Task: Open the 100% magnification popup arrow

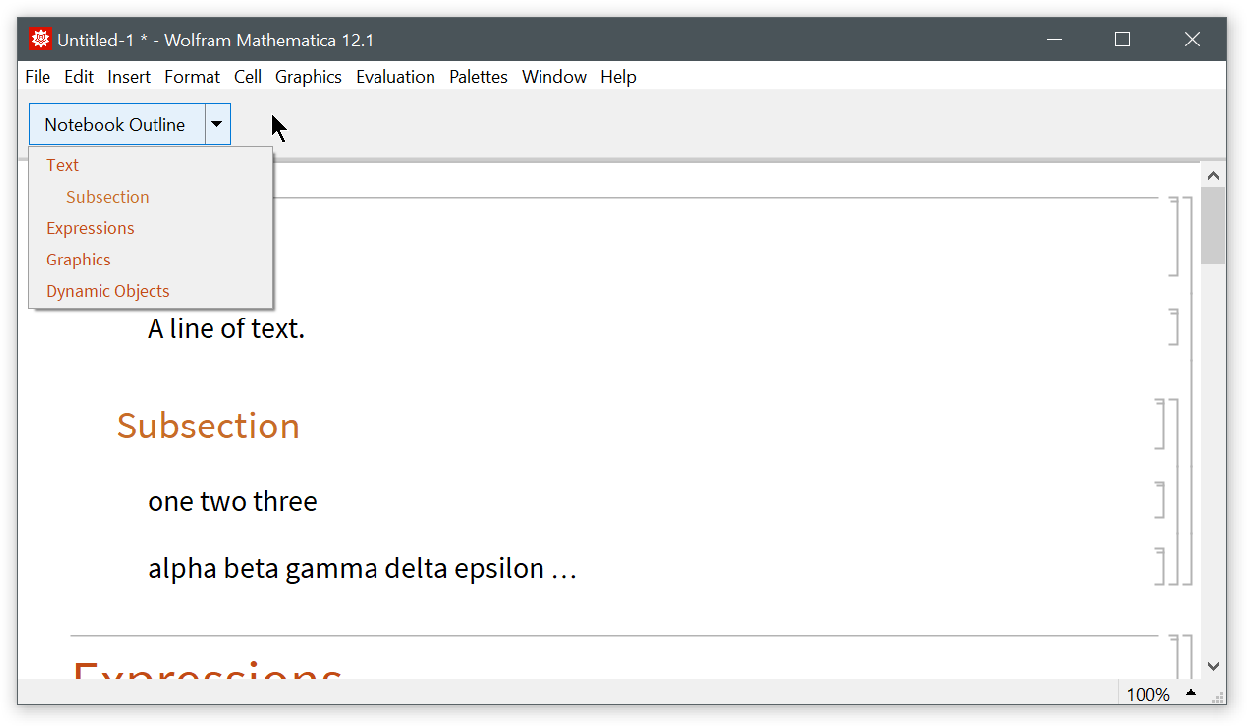Action: click(1191, 693)
